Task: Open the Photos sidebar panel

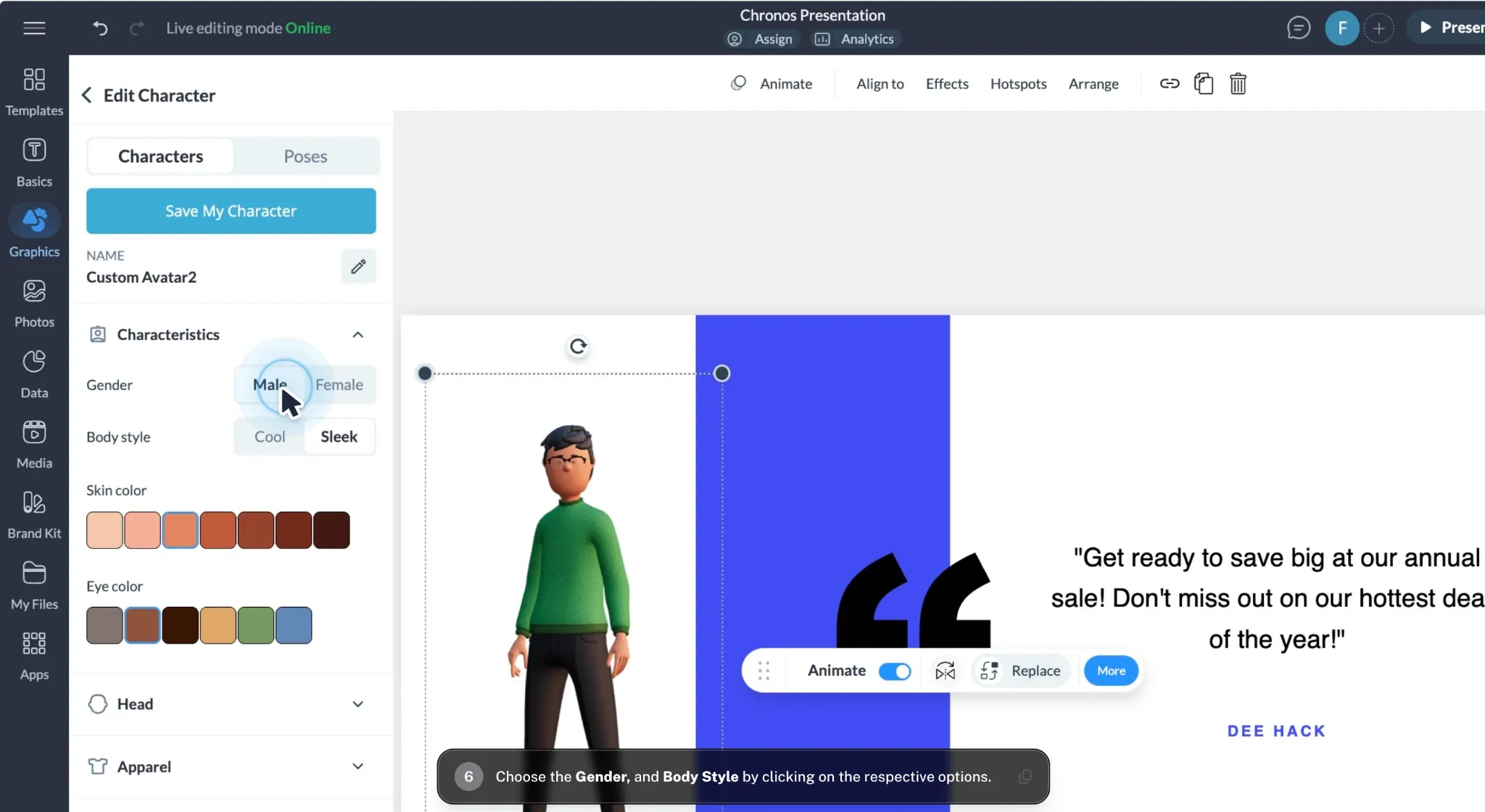Action: pos(34,303)
